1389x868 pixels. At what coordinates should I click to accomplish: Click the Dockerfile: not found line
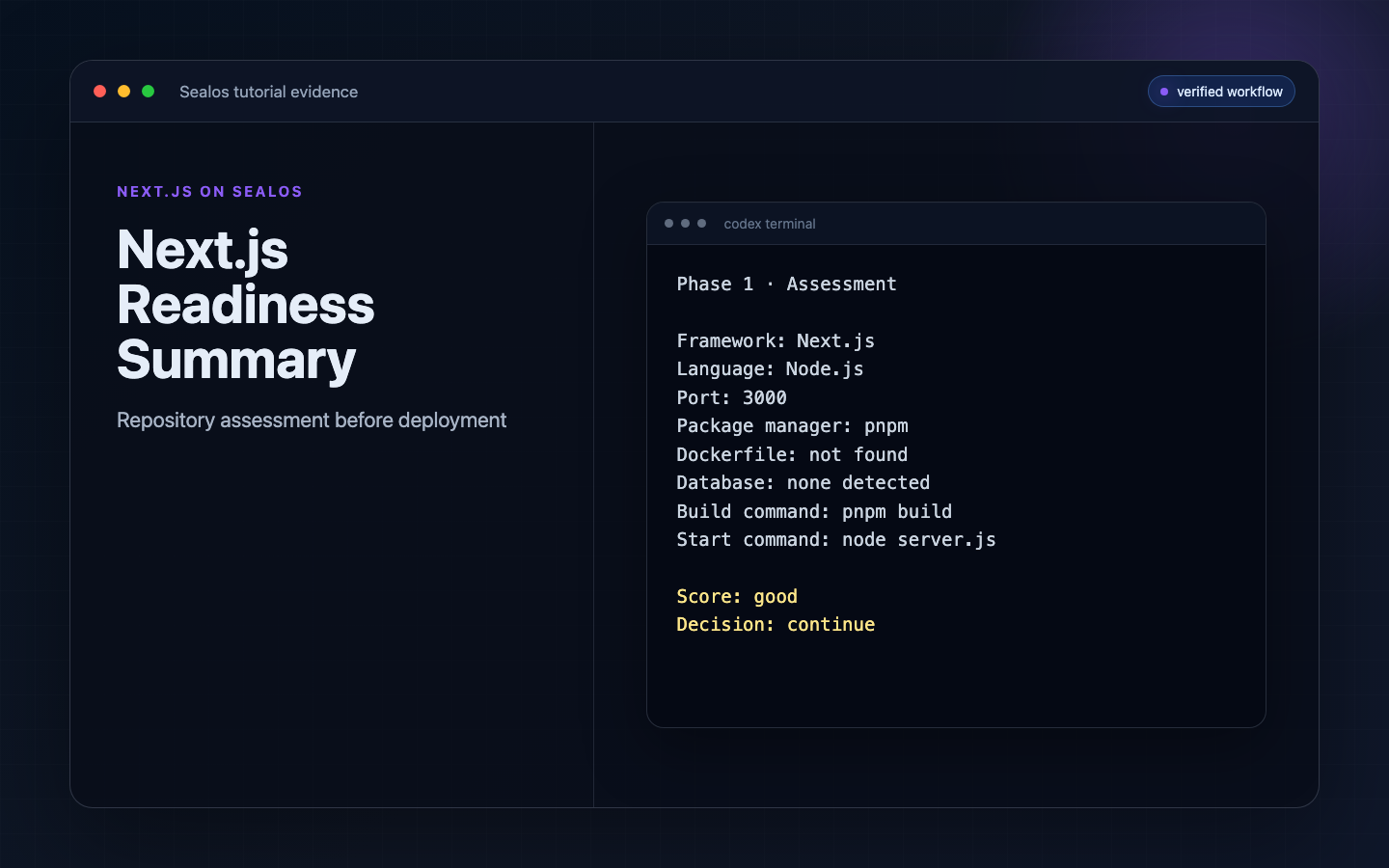pos(792,455)
